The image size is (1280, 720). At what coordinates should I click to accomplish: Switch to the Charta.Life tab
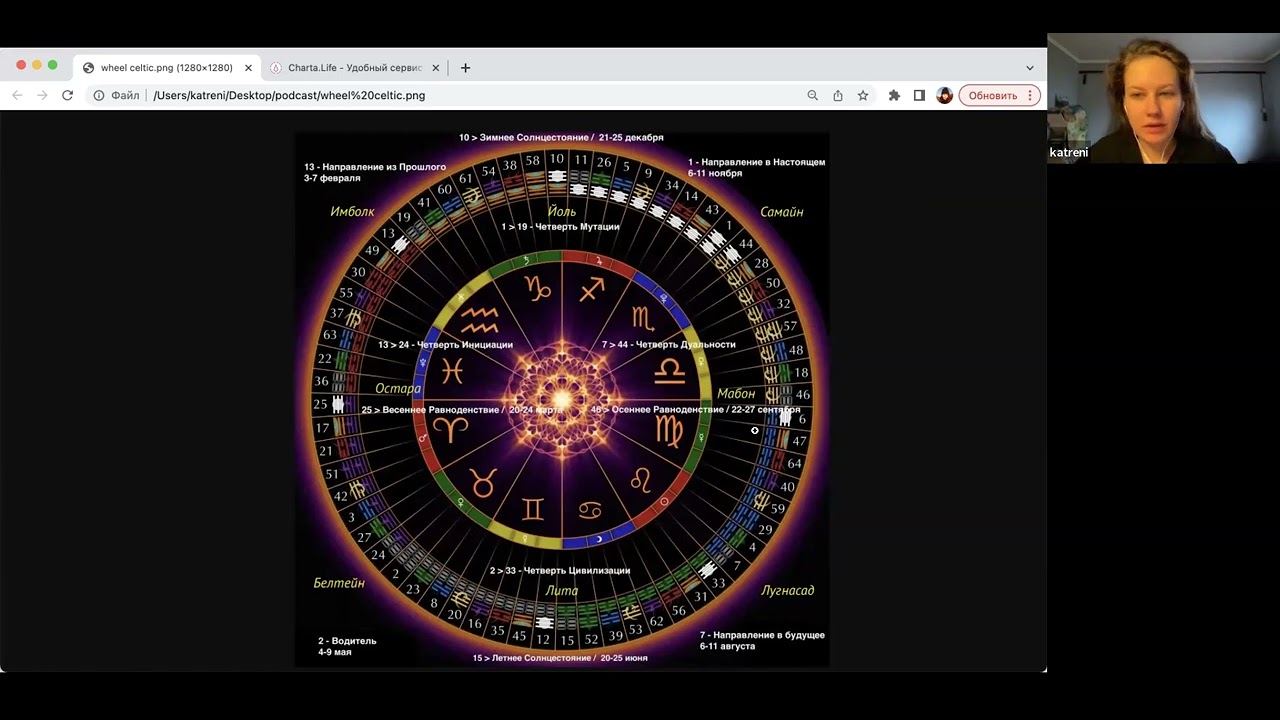click(355, 68)
